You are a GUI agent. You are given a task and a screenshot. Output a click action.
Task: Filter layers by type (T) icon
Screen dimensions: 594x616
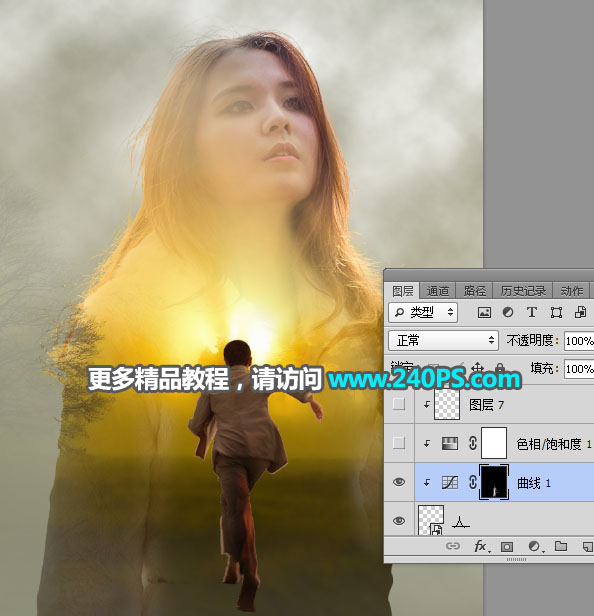[x=532, y=312]
